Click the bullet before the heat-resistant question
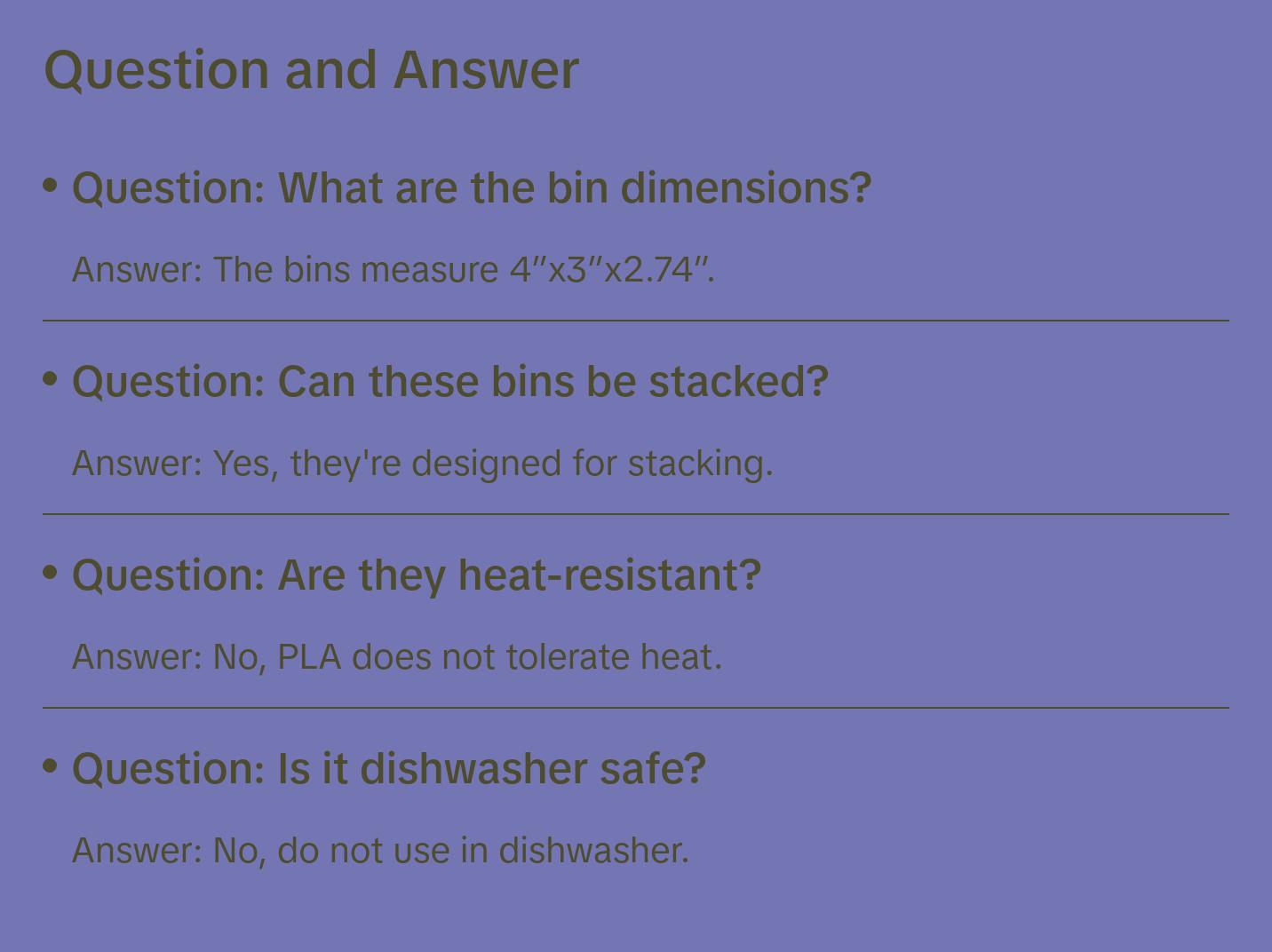 point(51,573)
